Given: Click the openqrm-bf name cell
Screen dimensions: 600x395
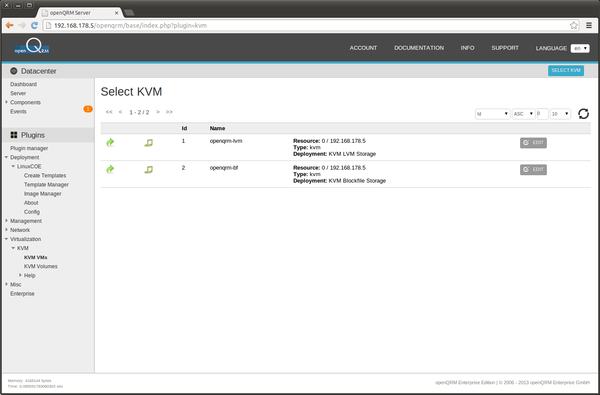Looking at the screenshot, I should click(223, 168).
